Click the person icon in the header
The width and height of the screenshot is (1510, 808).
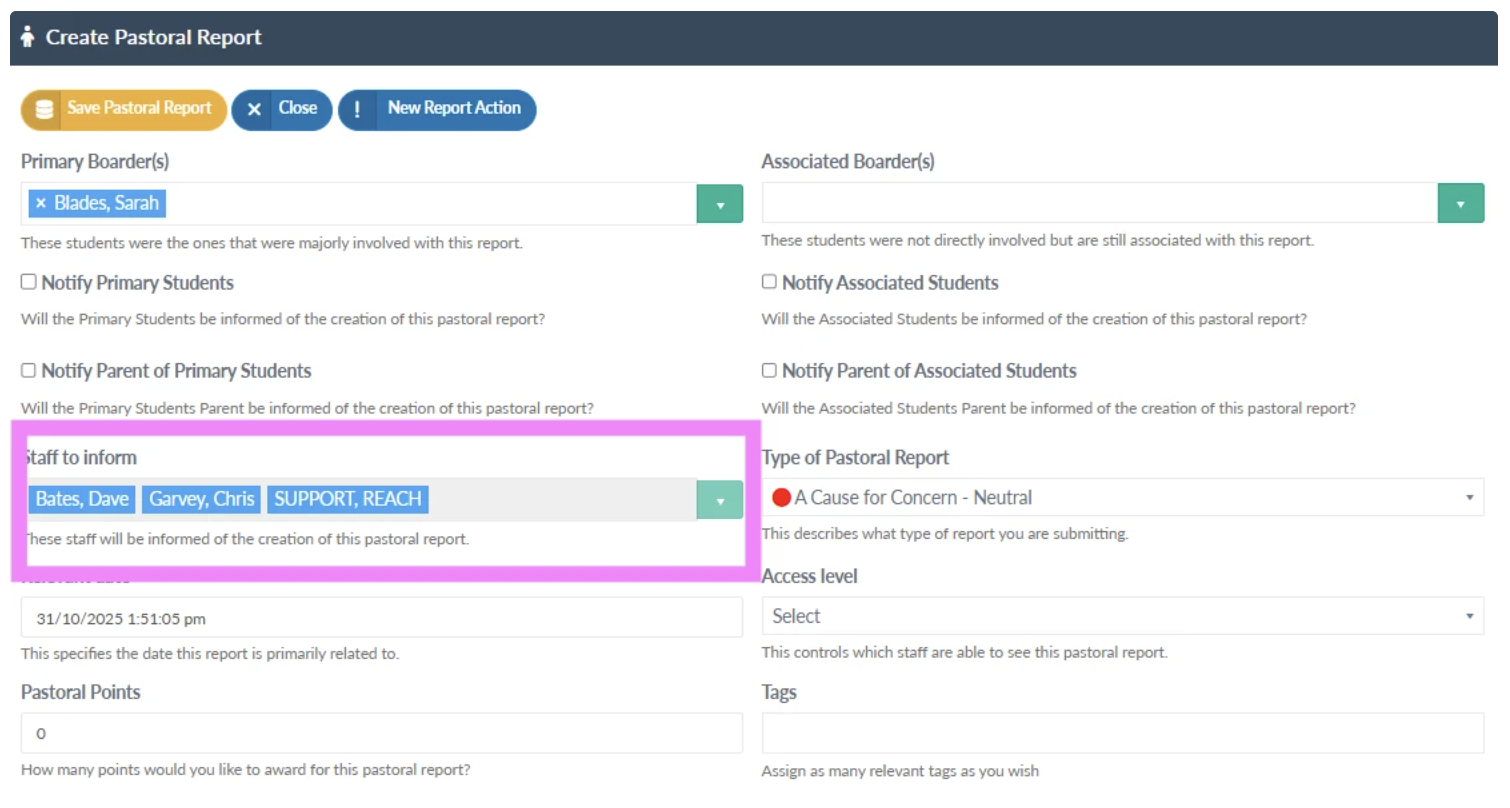tap(27, 37)
